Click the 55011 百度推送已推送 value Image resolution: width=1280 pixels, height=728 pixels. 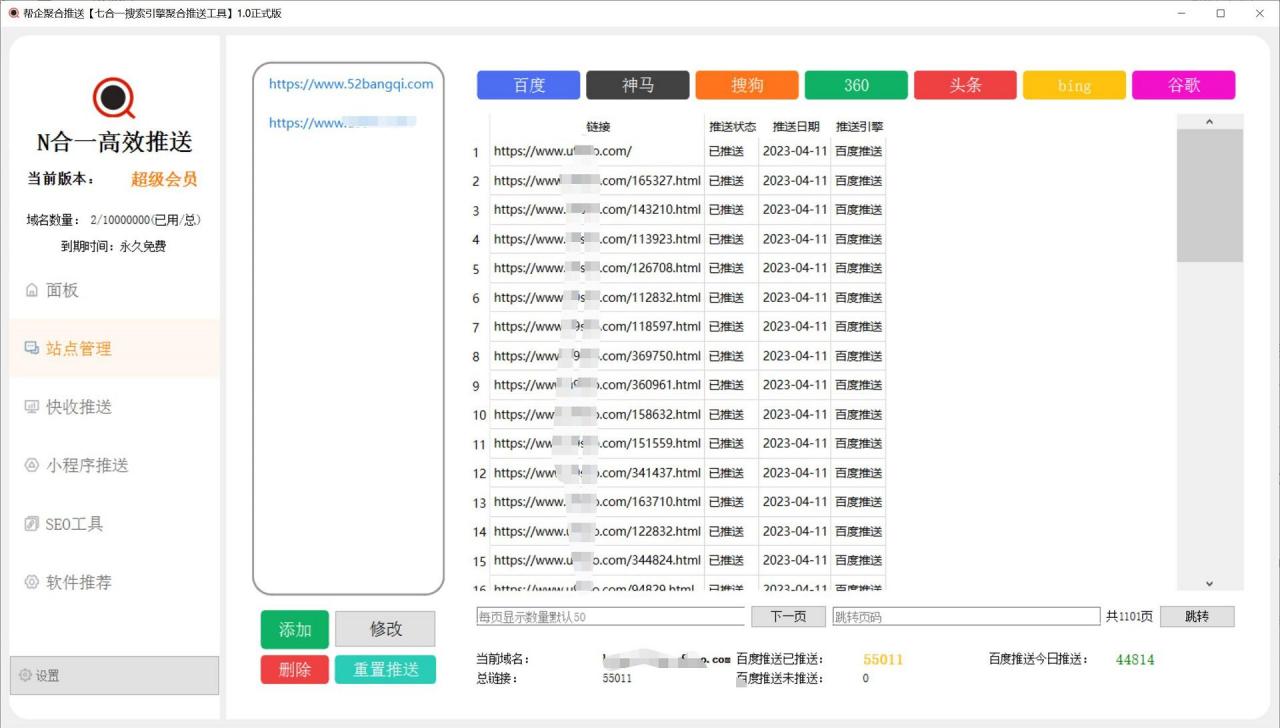click(x=883, y=659)
